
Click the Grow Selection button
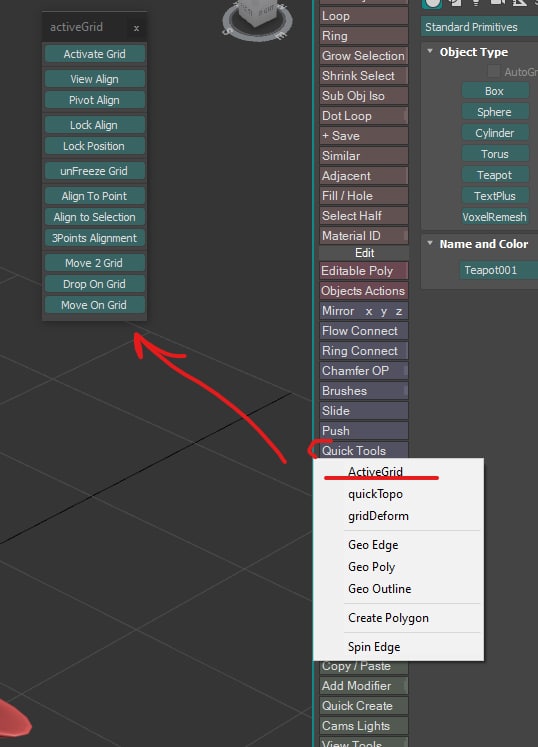point(364,56)
